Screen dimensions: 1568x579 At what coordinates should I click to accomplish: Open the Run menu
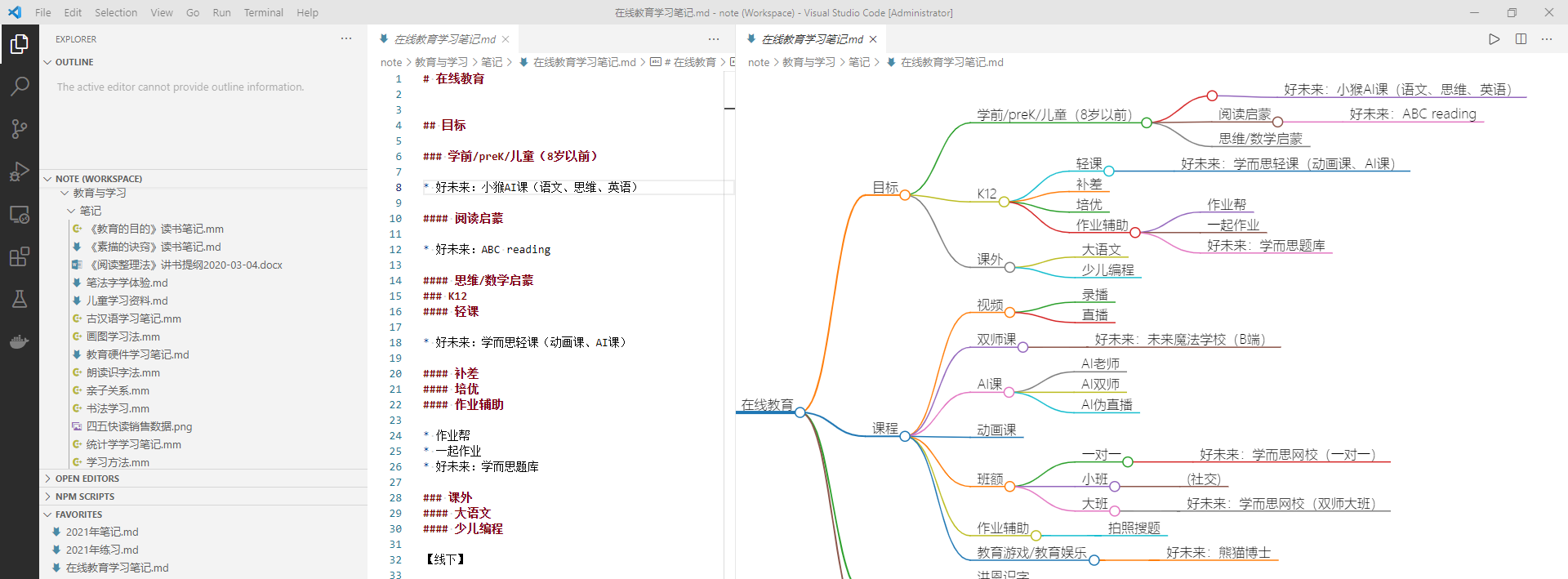pyautogui.click(x=221, y=12)
